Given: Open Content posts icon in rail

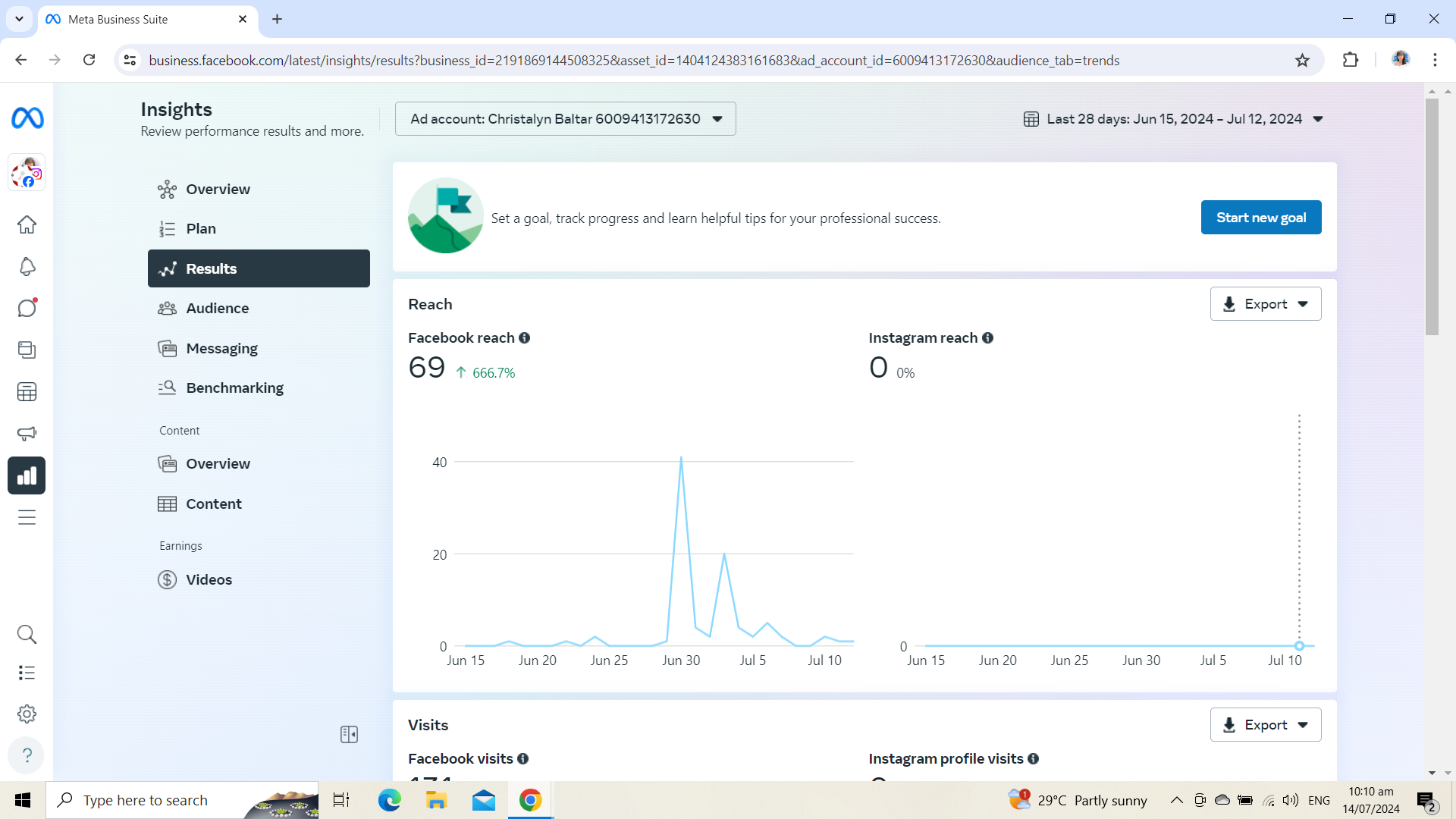Looking at the screenshot, I should click(27, 350).
